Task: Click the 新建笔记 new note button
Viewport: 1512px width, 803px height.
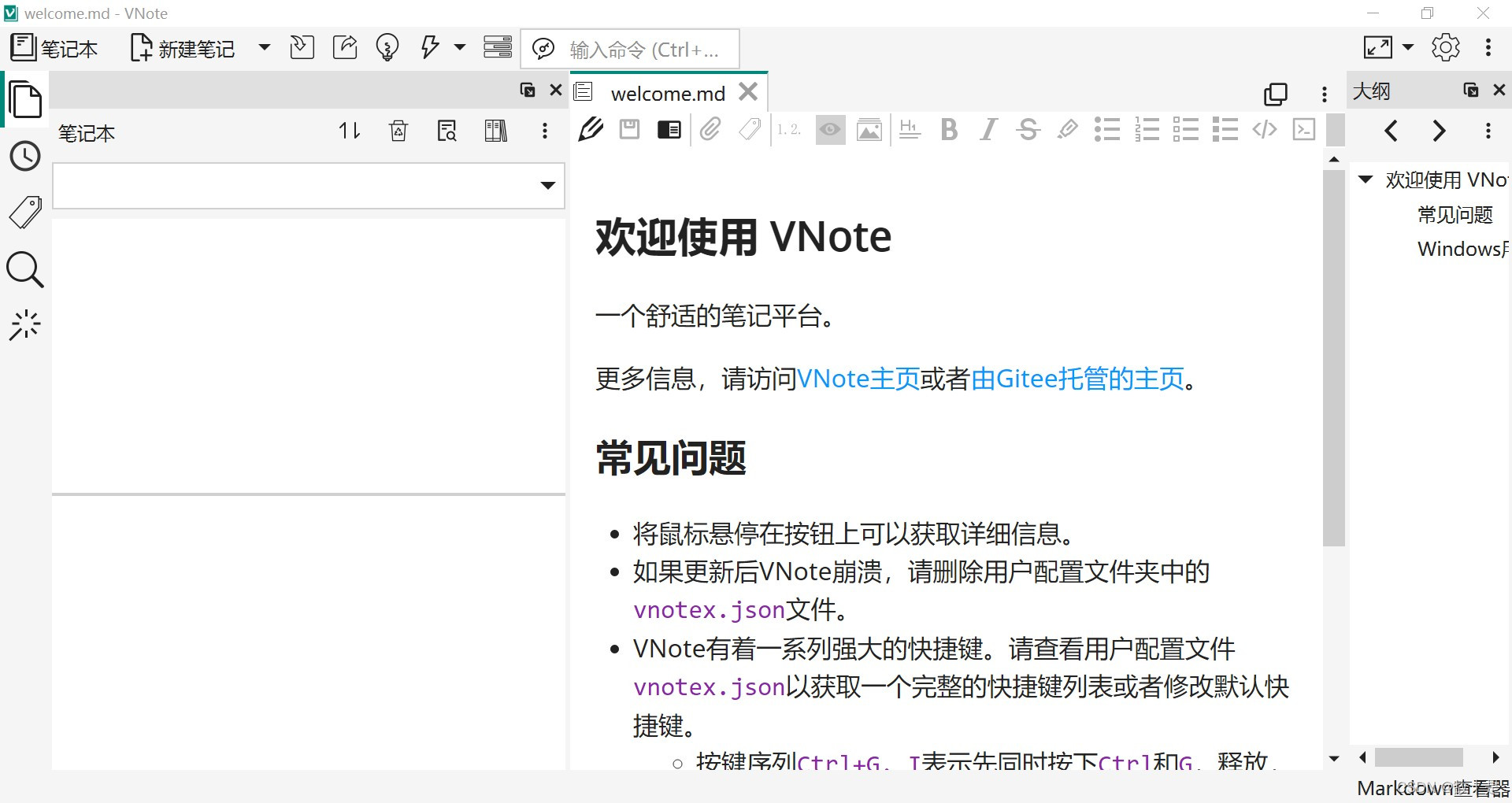Action: (183, 48)
